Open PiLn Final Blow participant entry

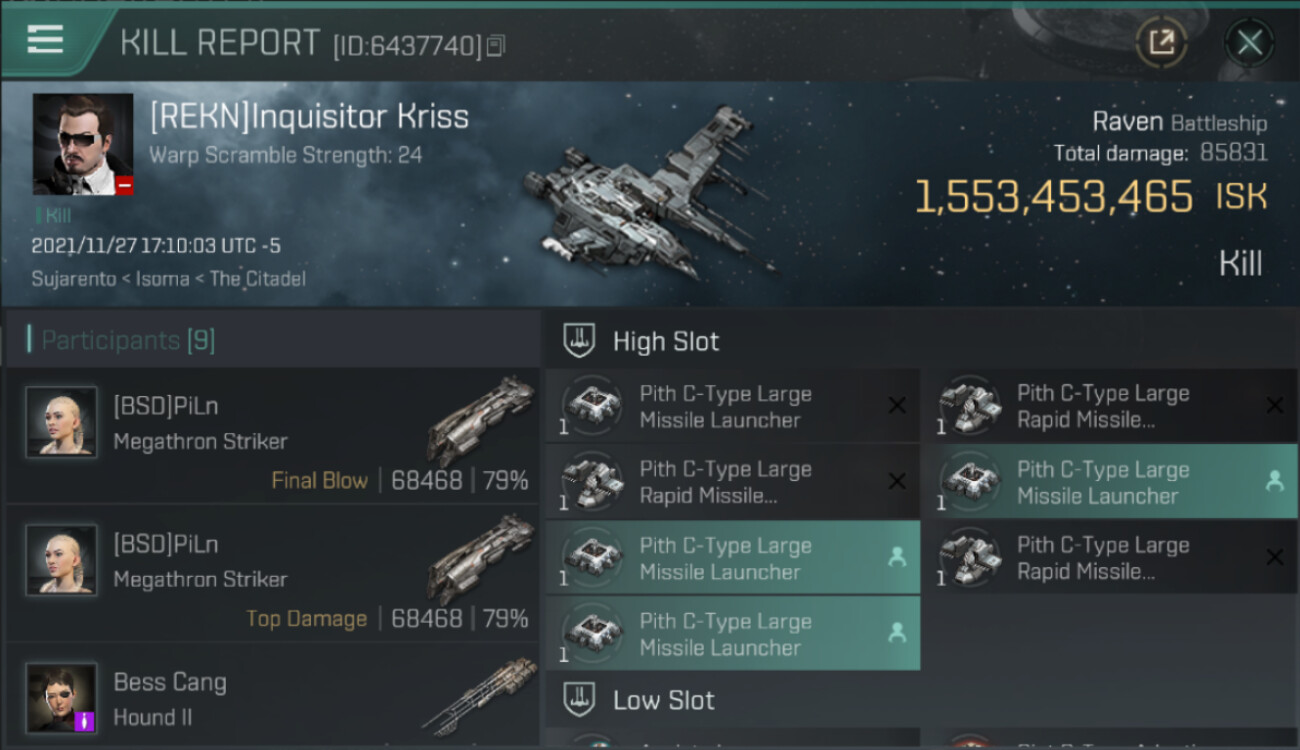click(272, 435)
